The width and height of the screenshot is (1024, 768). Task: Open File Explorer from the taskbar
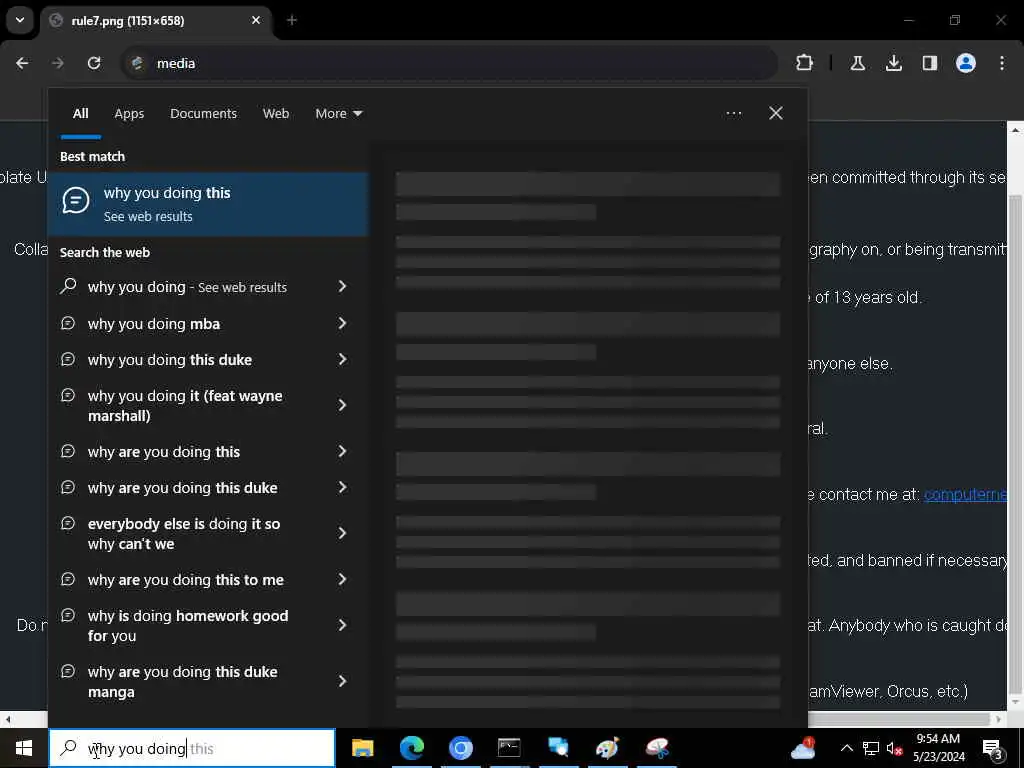(362, 748)
